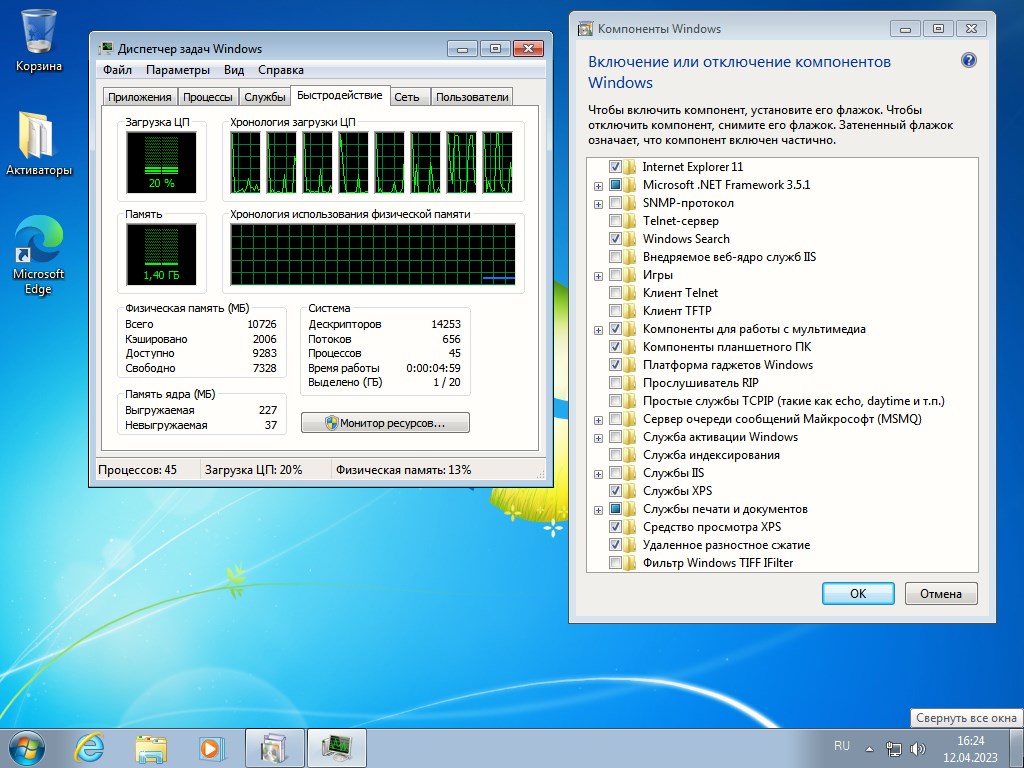Expand the SNMP-протокол node
The image size is (1024, 768).
598,204
